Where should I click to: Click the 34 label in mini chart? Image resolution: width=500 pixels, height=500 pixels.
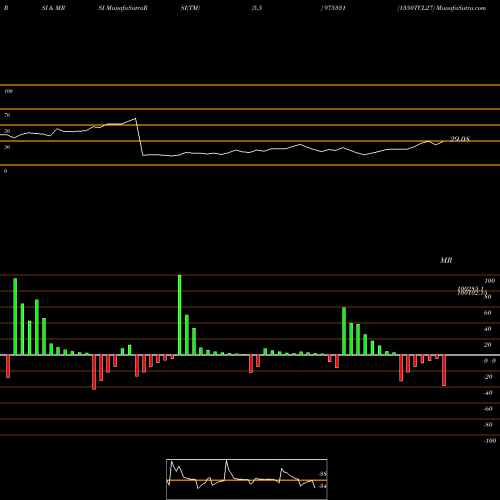(322, 486)
